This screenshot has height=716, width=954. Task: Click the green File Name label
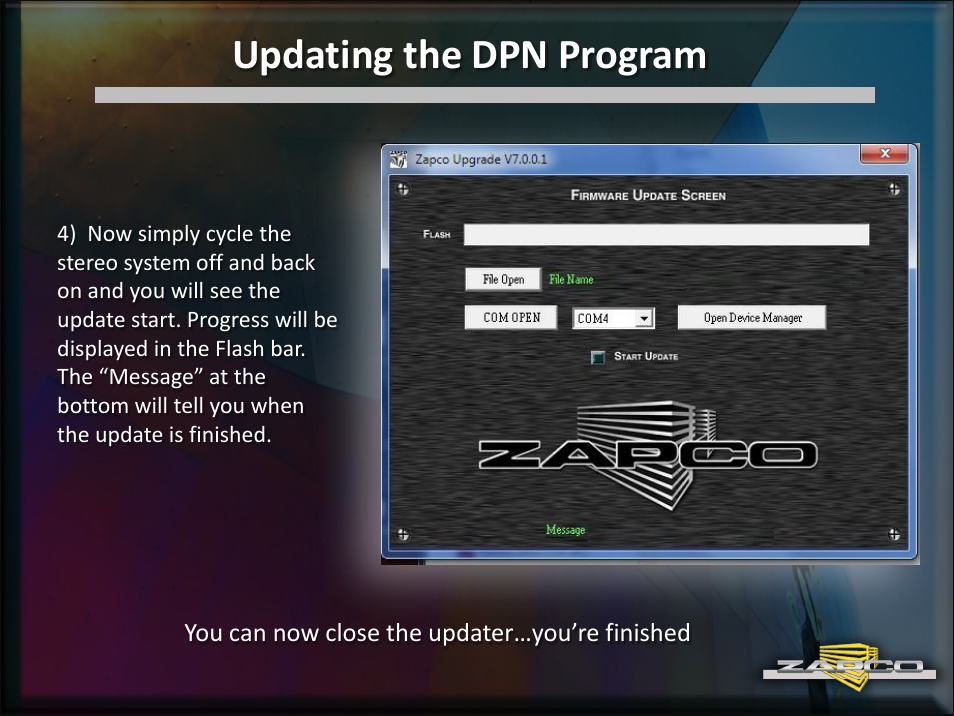(x=571, y=280)
